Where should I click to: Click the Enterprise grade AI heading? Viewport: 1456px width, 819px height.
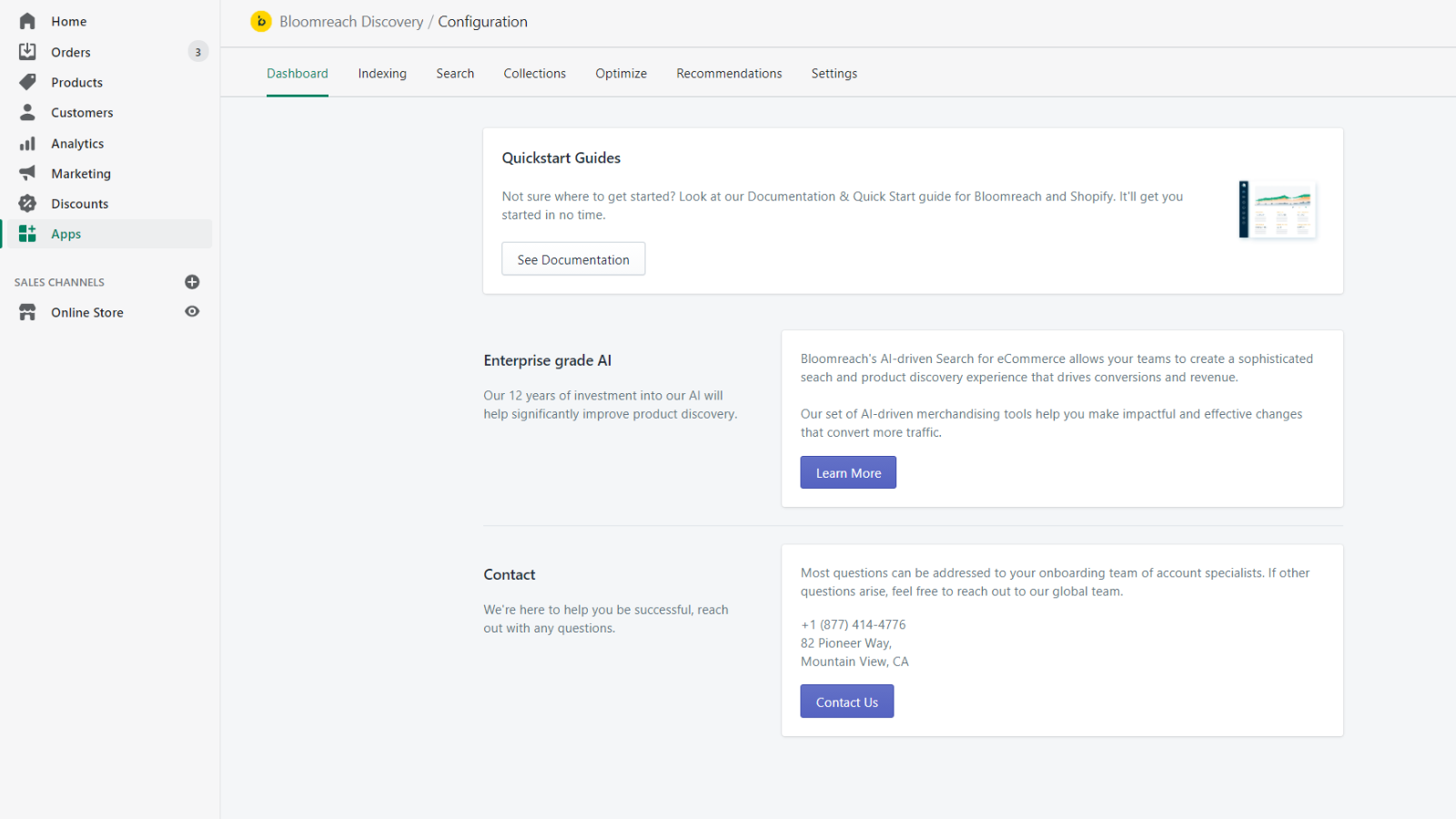click(548, 360)
